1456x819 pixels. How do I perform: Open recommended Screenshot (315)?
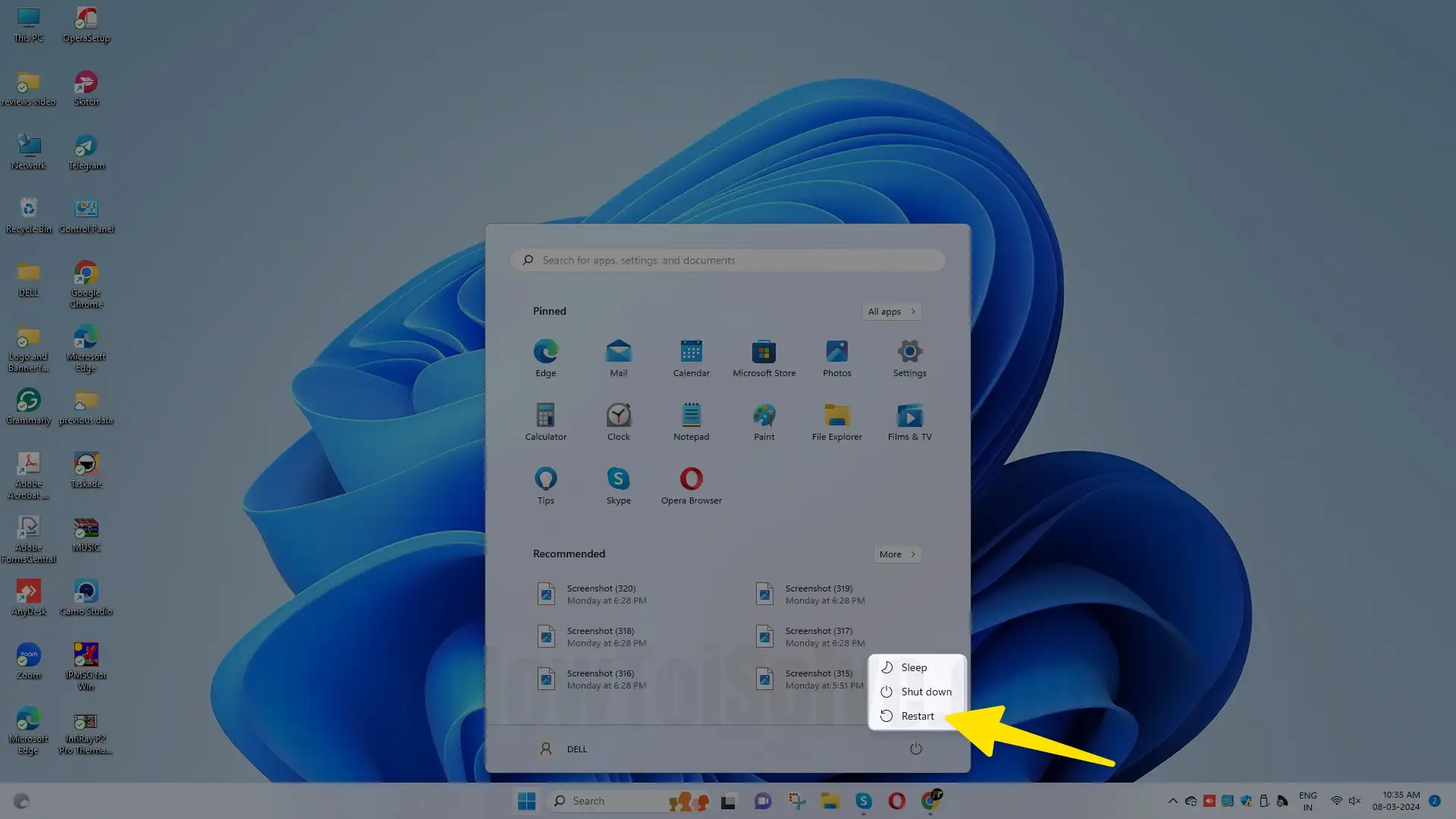point(808,679)
